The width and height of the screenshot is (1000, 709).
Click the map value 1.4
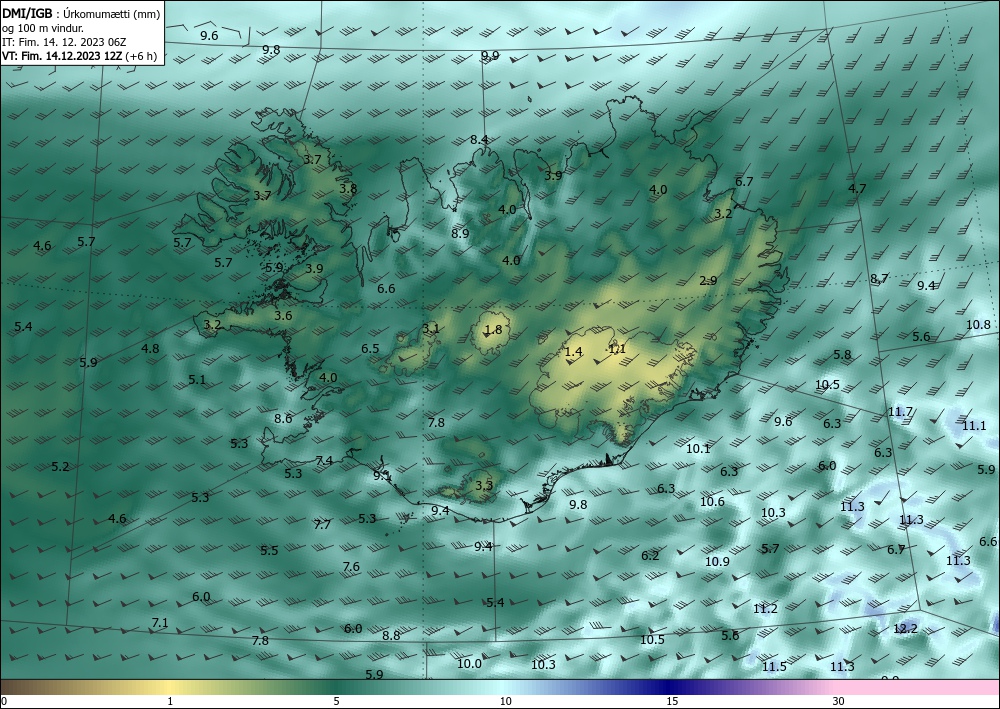point(573,351)
